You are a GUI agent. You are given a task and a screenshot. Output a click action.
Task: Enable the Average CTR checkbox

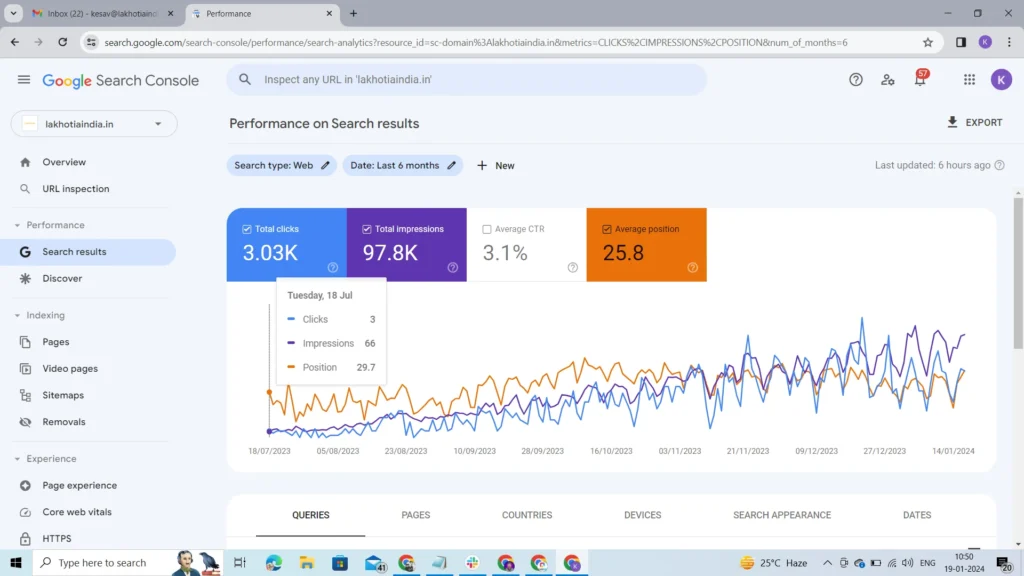tap(487, 229)
